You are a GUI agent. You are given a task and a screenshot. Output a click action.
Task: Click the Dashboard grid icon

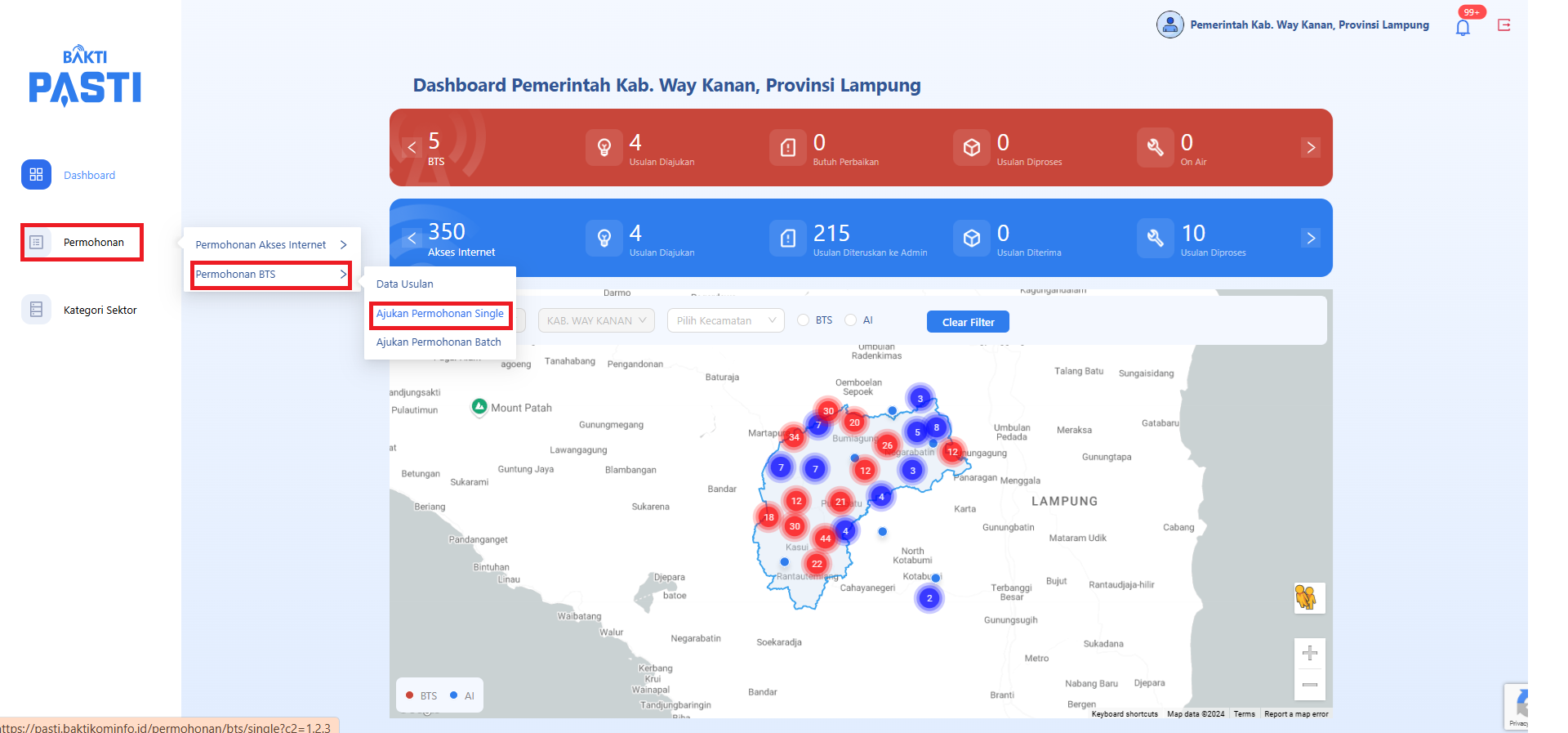pyautogui.click(x=36, y=175)
